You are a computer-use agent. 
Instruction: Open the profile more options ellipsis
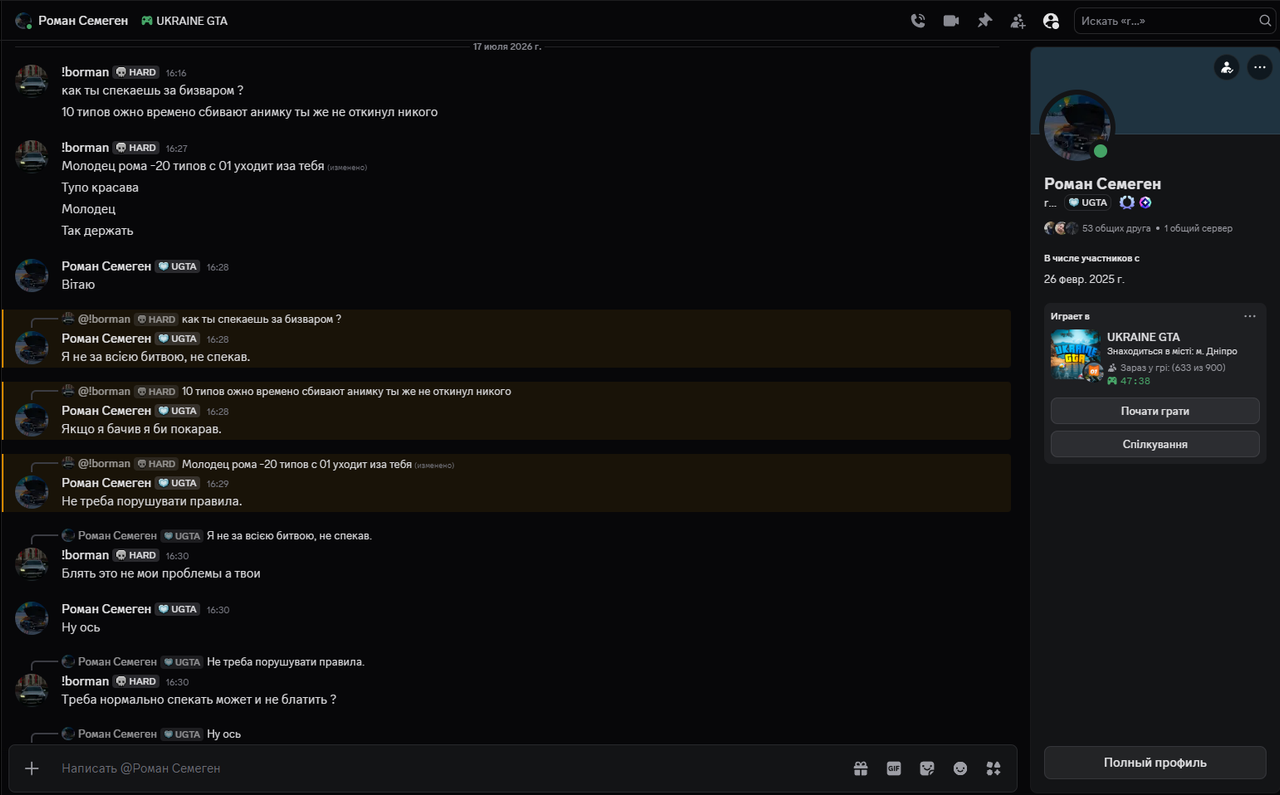click(x=1259, y=67)
